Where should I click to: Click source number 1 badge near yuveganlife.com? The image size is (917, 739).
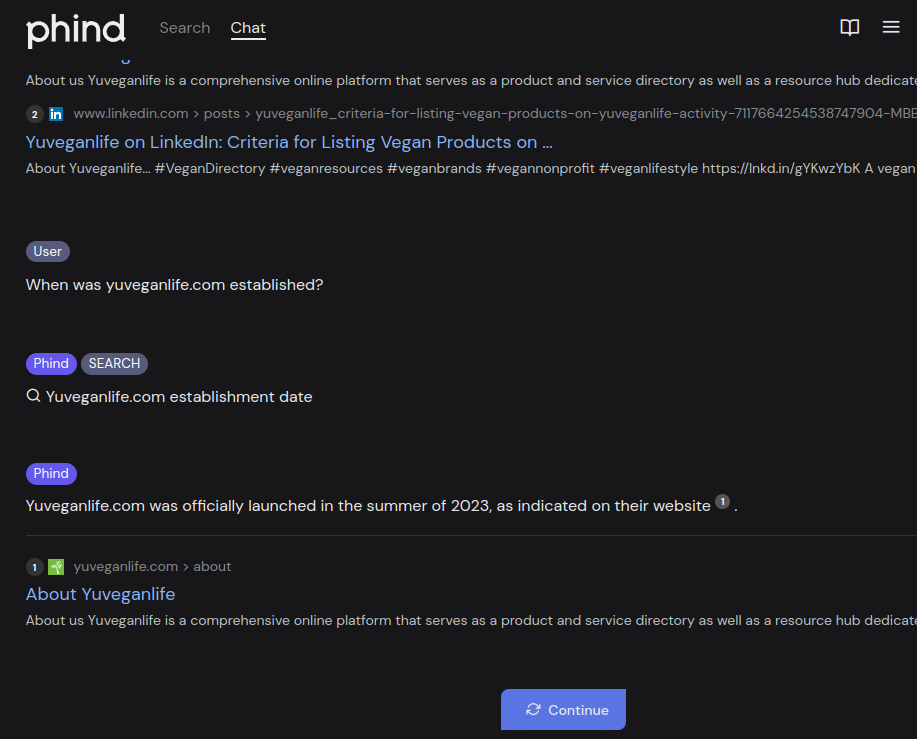(x=35, y=567)
